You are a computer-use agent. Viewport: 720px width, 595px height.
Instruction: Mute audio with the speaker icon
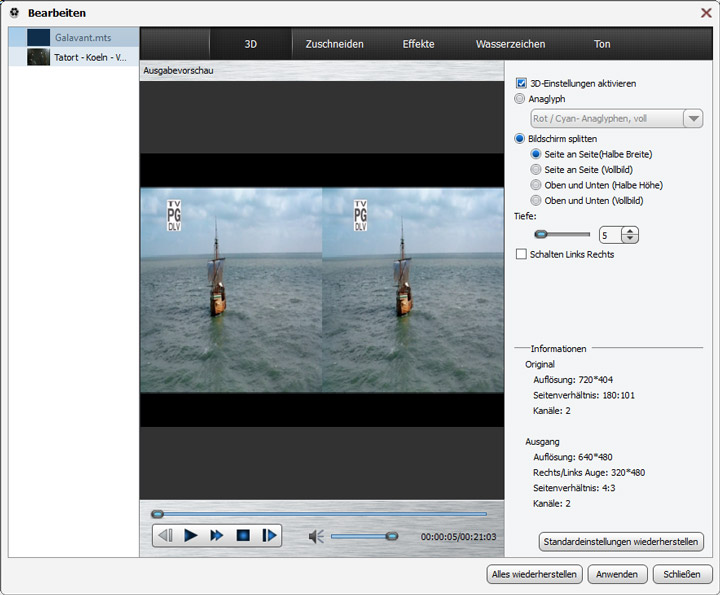tap(316, 536)
